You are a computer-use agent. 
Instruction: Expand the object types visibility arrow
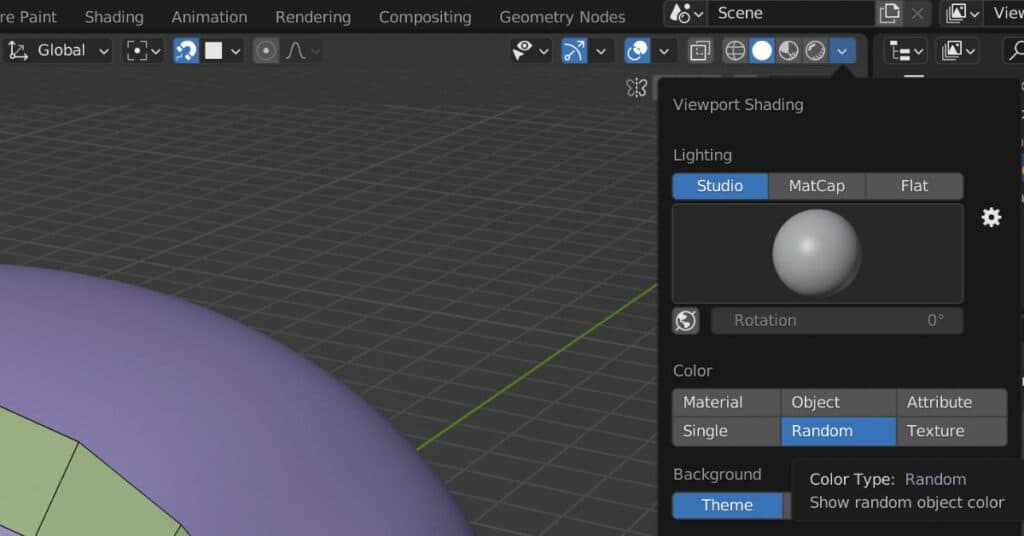(543, 51)
